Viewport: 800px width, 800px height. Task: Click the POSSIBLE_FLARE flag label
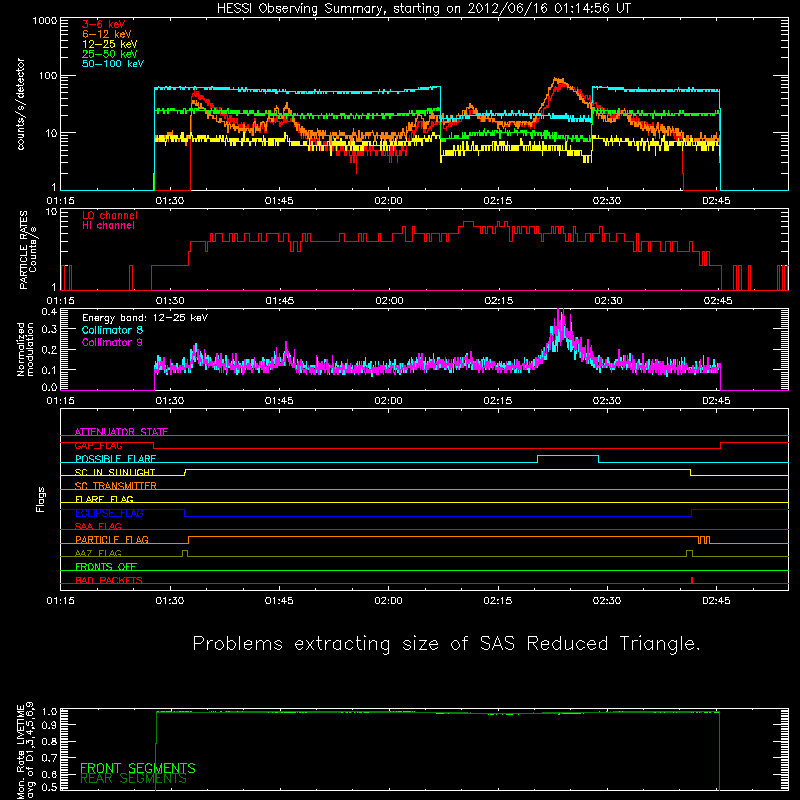115,459
